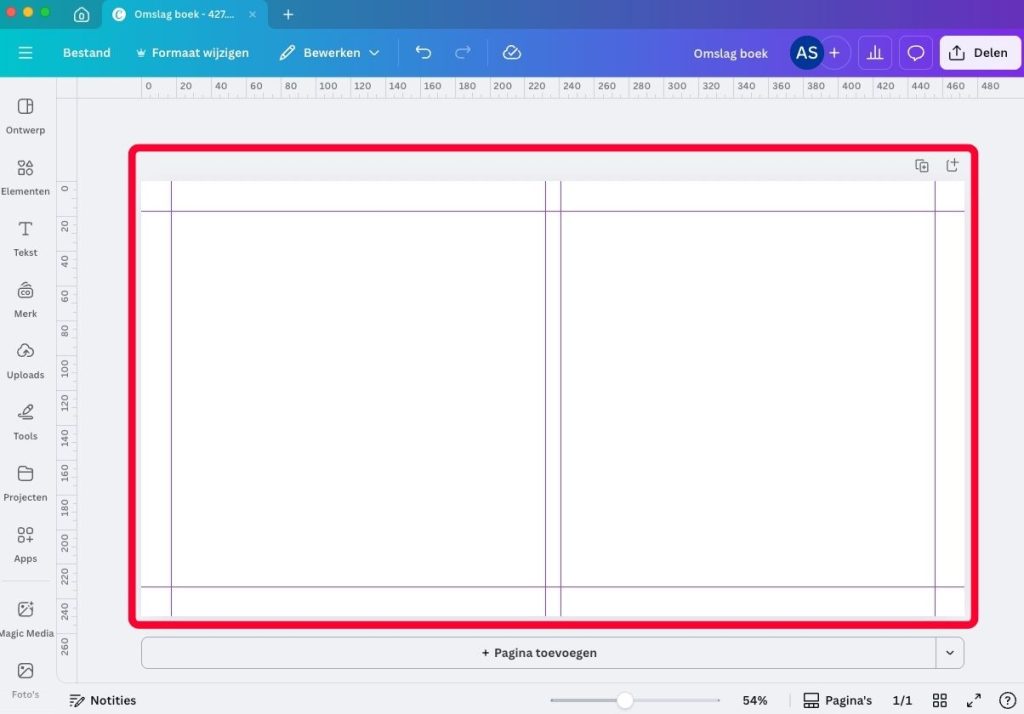Click the zoom slider handle
This screenshot has height=714, width=1024.
(x=625, y=700)
